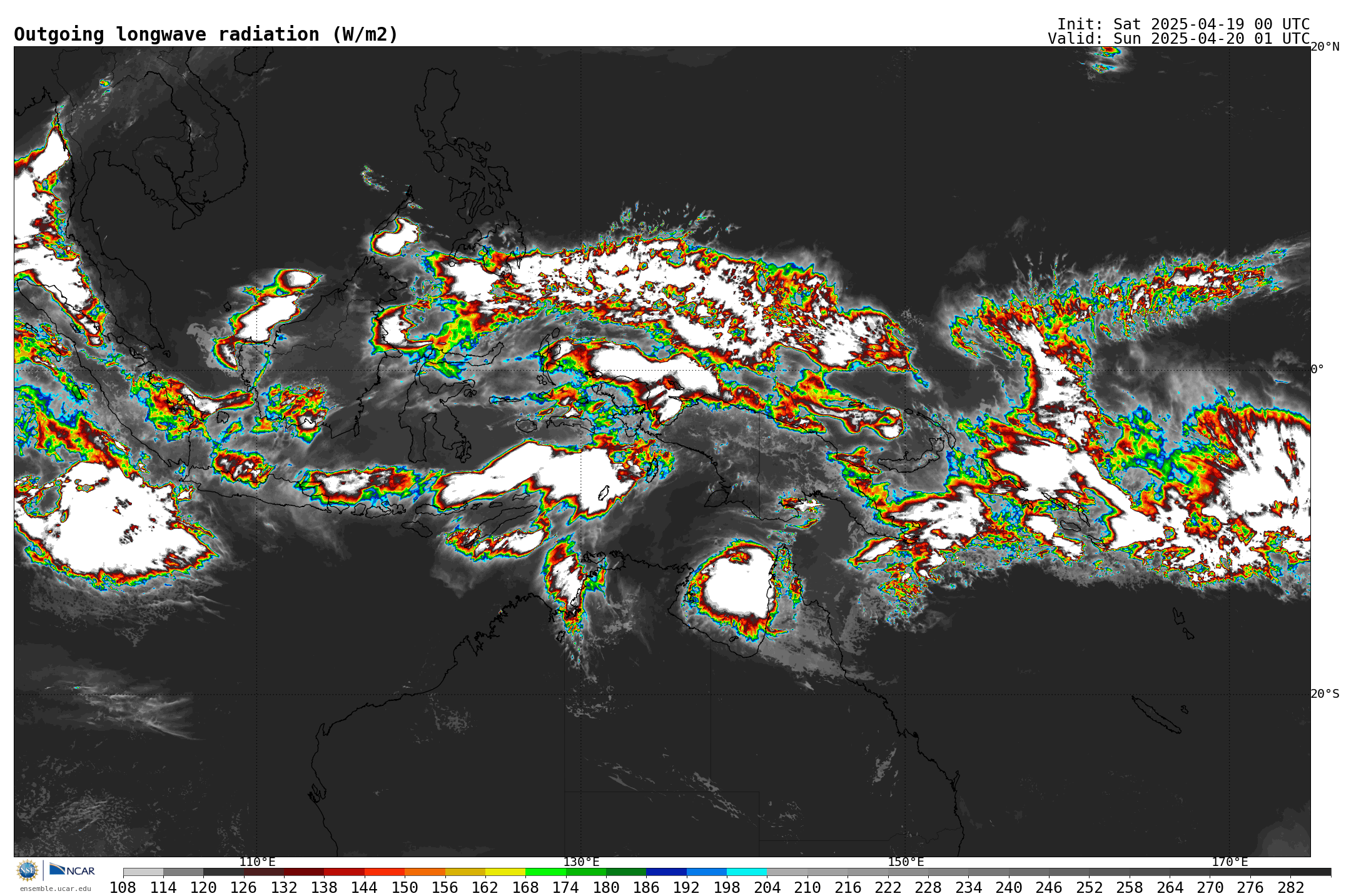Click the 222 colorbar value label
The height and width of the screenshot is (896, 1351).
tap(888, 887)
